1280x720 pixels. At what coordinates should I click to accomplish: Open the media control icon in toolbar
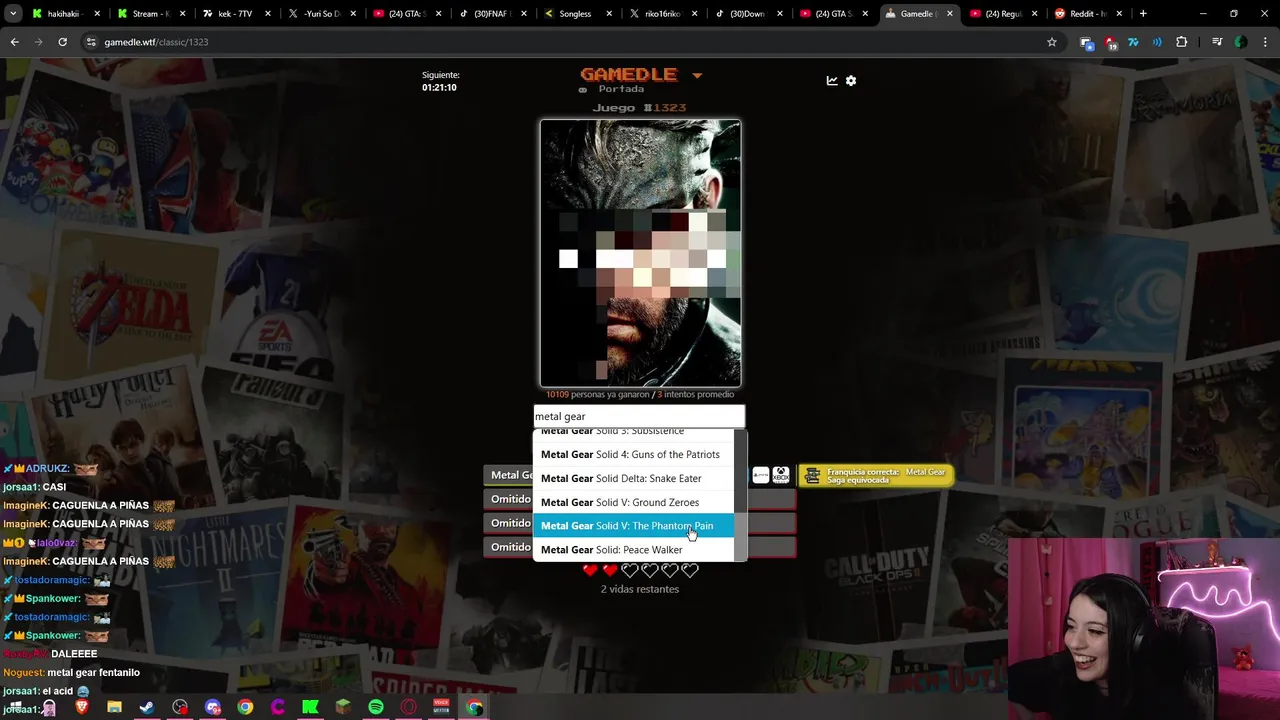point(1217,42)
